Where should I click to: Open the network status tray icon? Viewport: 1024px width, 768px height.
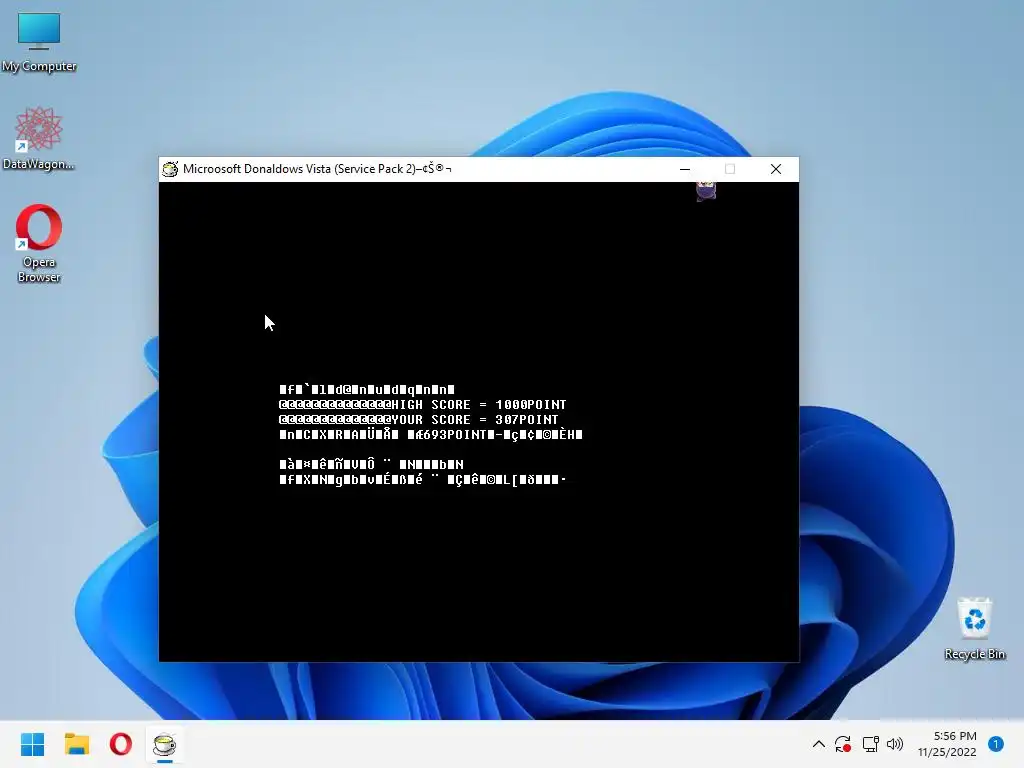pos(870,744)
